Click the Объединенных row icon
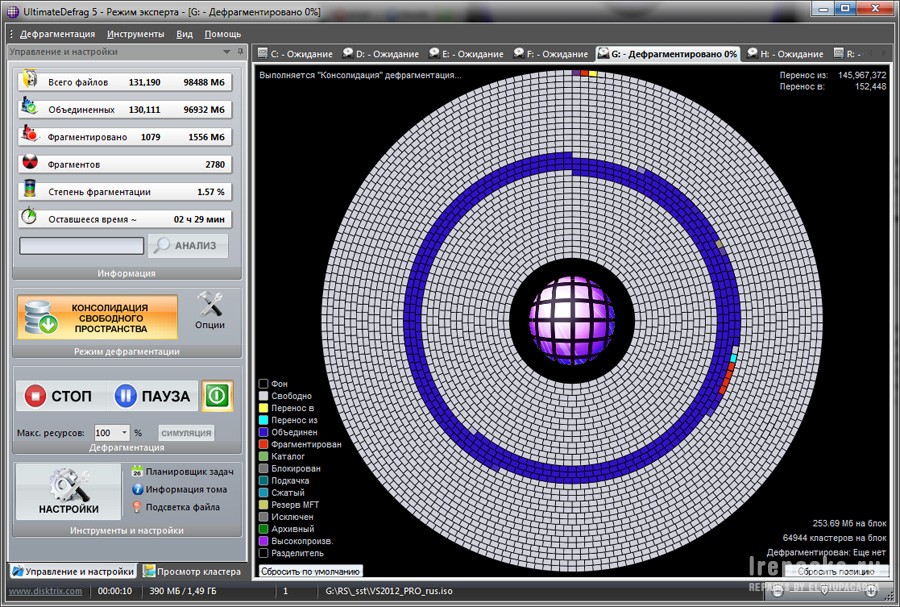This screenshot has width=900, height=607. 29,107
